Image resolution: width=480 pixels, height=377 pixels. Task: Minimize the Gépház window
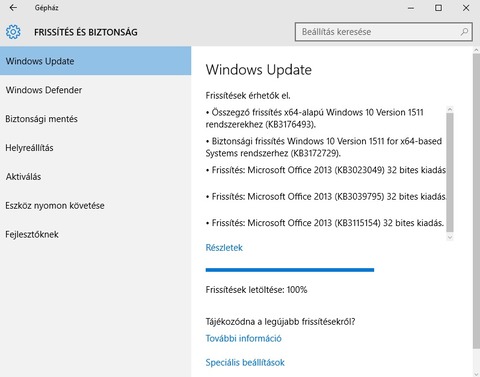(411, 8)
